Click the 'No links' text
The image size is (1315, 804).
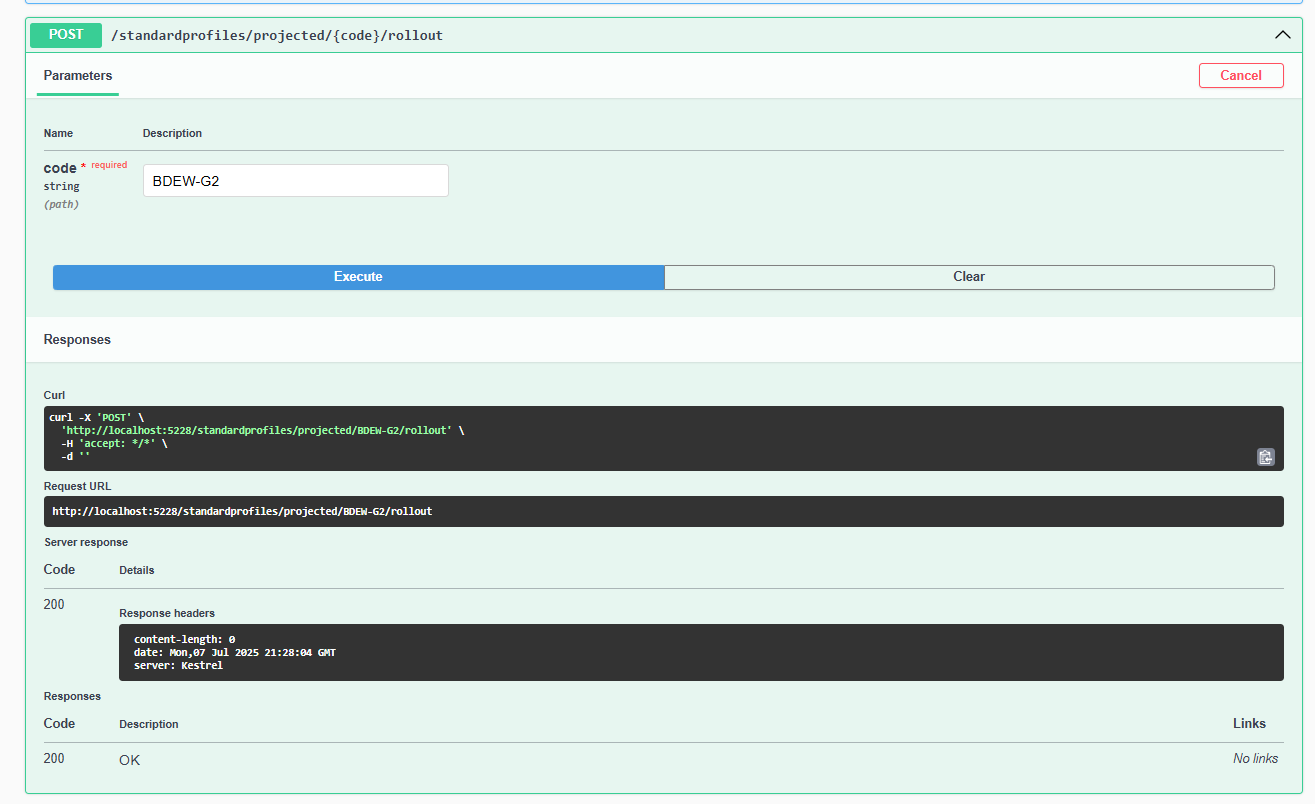click(1255, 759)
